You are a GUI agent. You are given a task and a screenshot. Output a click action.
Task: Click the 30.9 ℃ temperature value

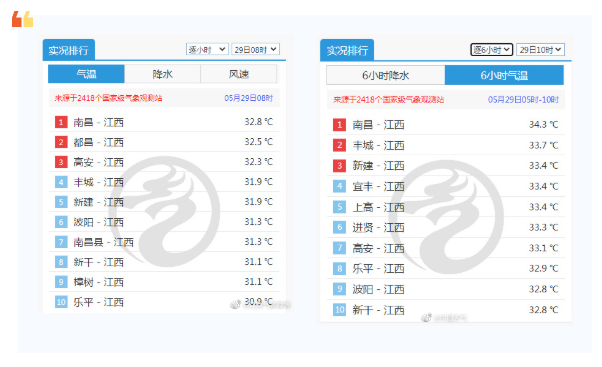pos(259,302)
